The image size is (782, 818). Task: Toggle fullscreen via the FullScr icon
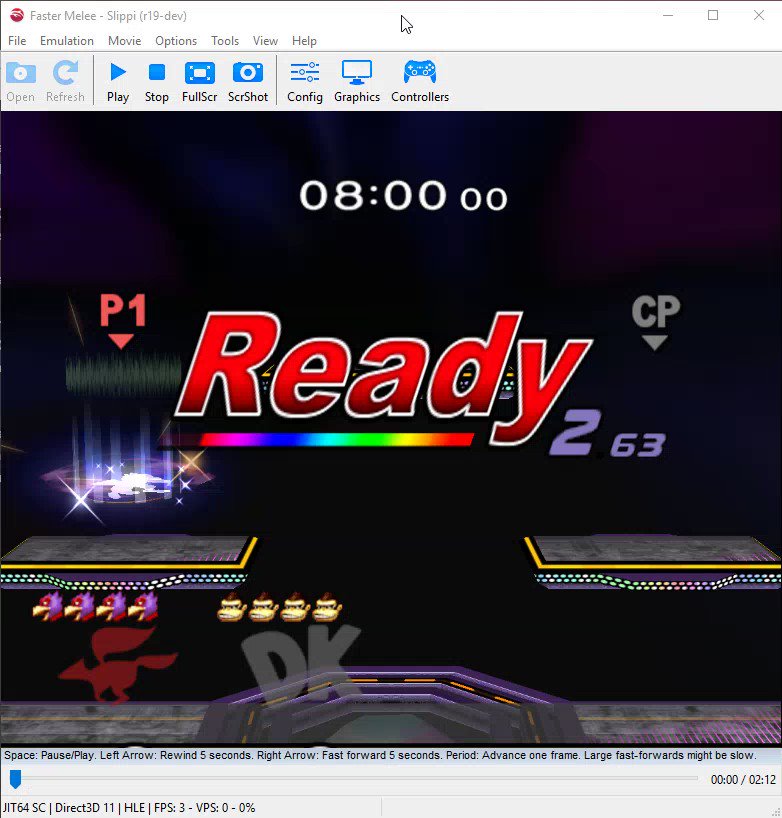tap(199, 82)
